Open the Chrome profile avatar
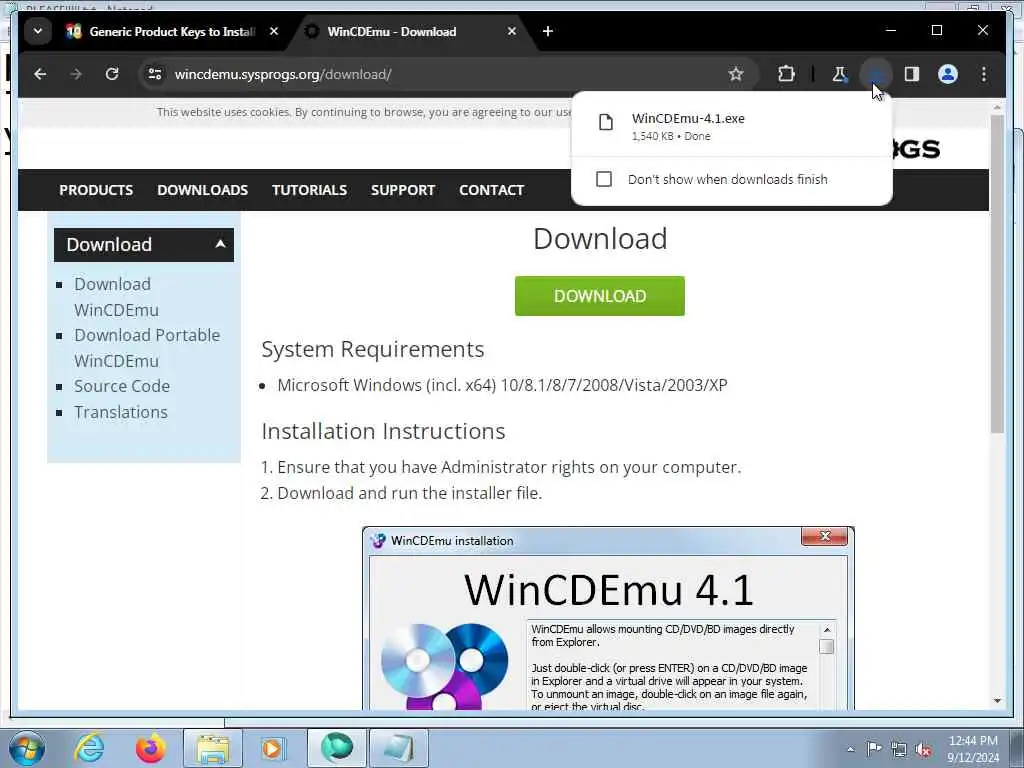The image size is (1024, 768). point(948,74)
